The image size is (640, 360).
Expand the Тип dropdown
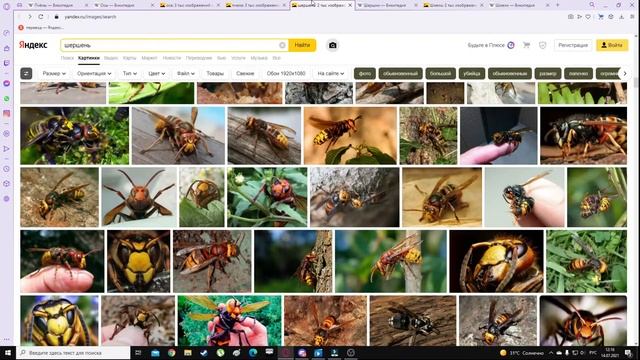(x=130, y=73)
